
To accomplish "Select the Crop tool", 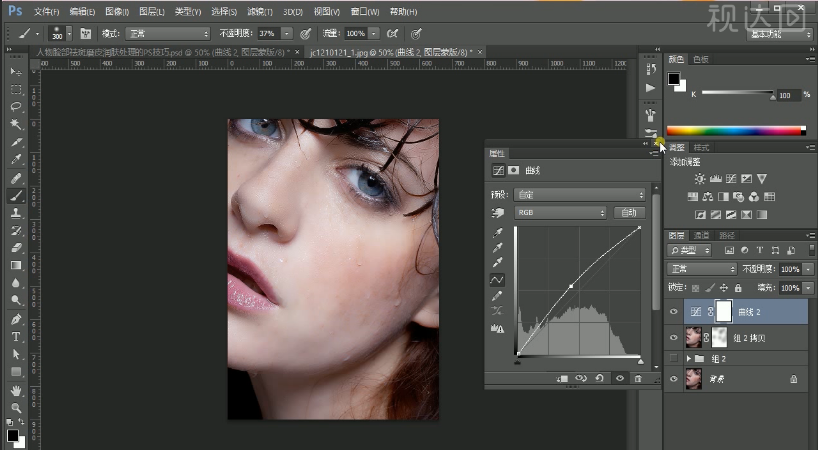I will [16, 142].
